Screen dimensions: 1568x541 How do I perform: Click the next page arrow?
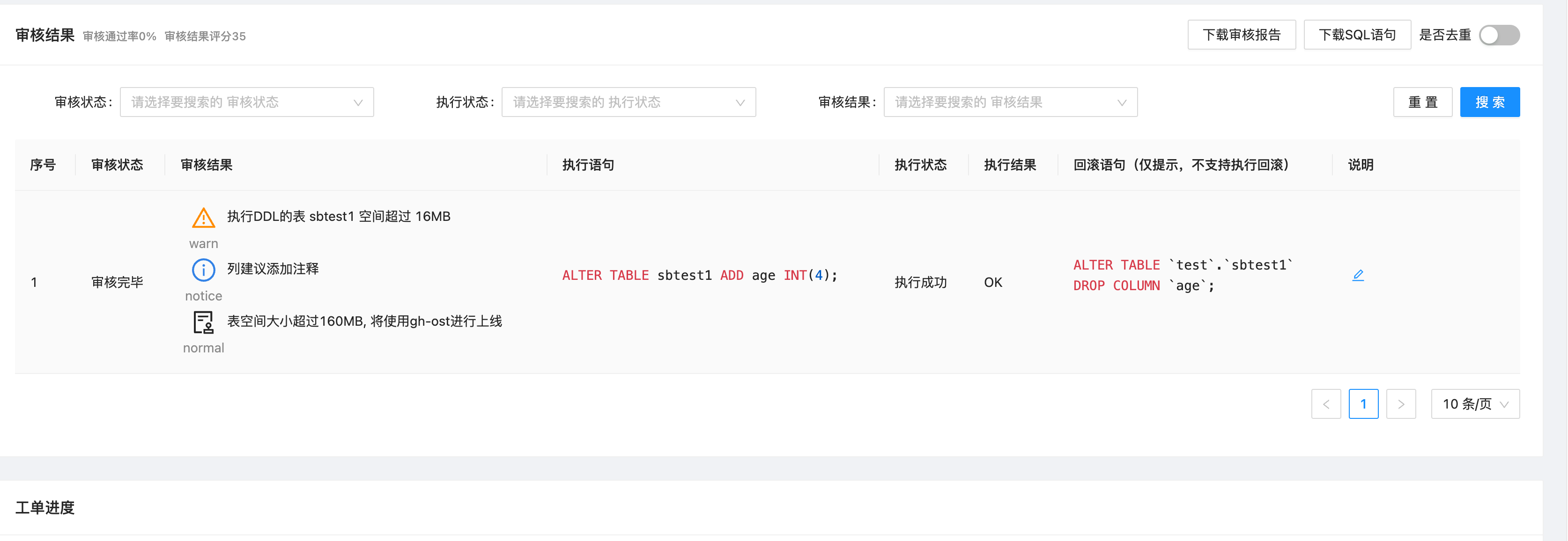[1401, 403]
